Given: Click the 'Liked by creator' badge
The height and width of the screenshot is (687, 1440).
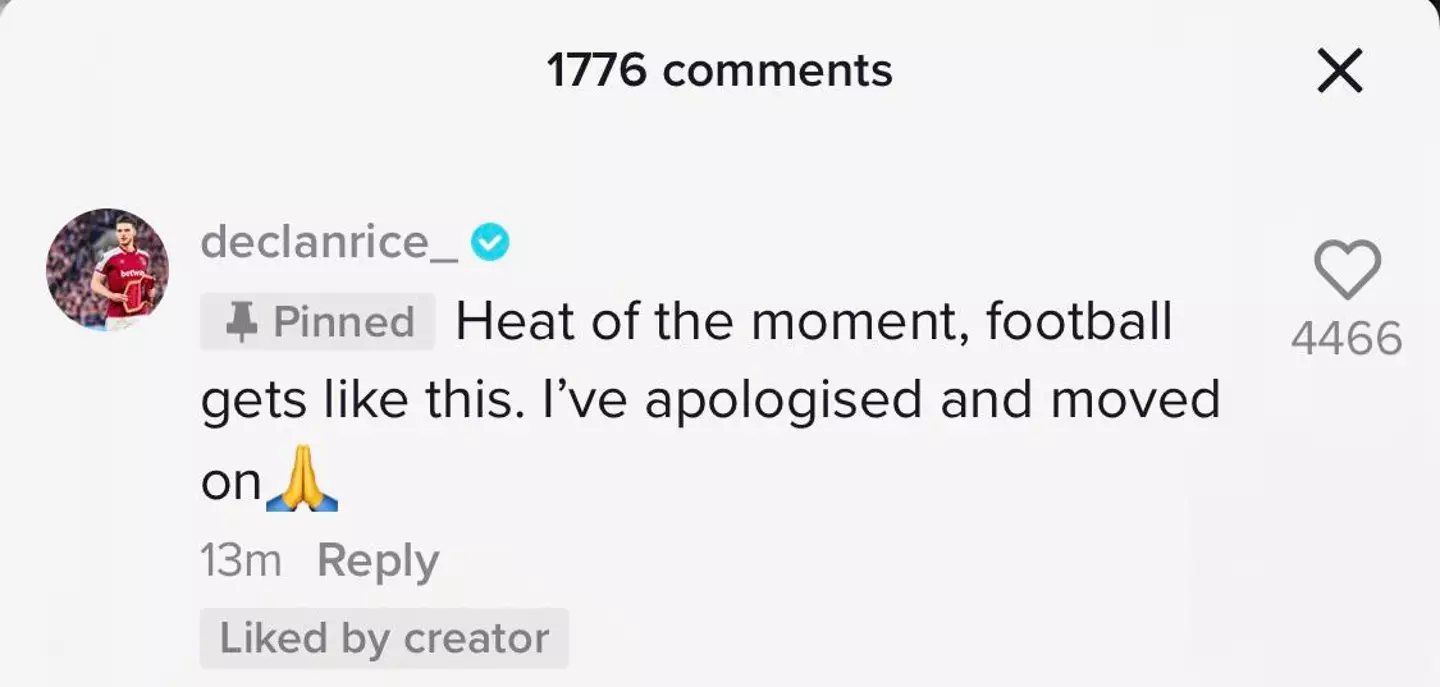Looking at the screenshot, I should [x=384, y=638].
